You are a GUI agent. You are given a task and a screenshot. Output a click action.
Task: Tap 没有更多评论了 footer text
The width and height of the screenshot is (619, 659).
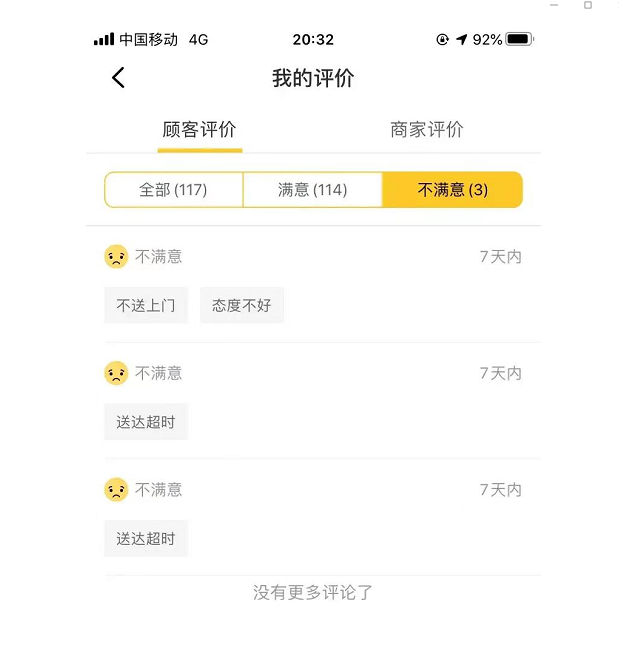(x=313, y=592)
